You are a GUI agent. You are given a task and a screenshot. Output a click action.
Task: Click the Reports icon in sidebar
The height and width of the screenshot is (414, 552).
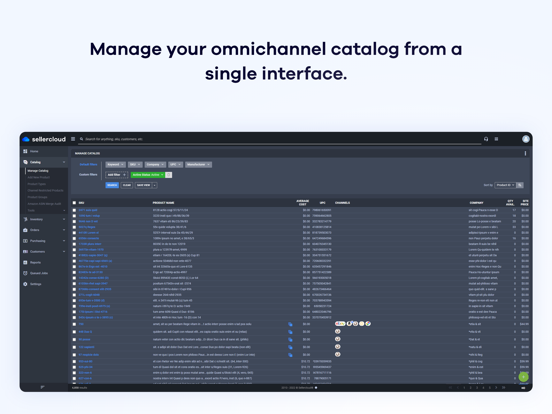pyautogui.click(x=25, y=262)
